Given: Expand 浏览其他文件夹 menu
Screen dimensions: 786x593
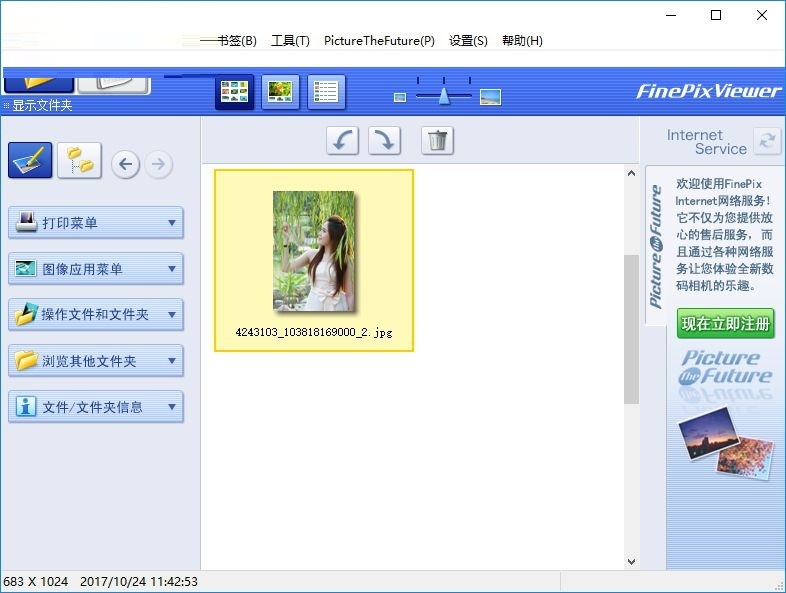Looking at the screenshot, I should (96, 361).
